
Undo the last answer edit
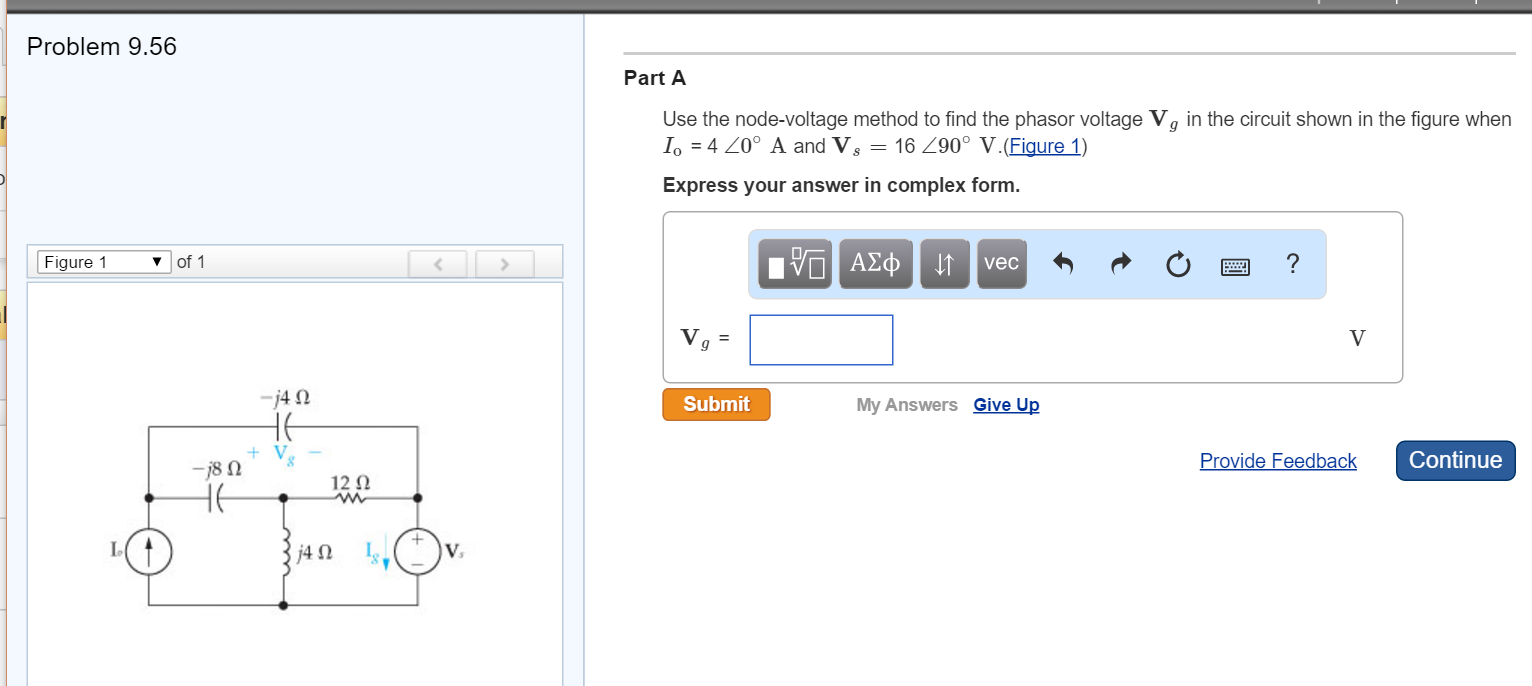[1062, 263]
